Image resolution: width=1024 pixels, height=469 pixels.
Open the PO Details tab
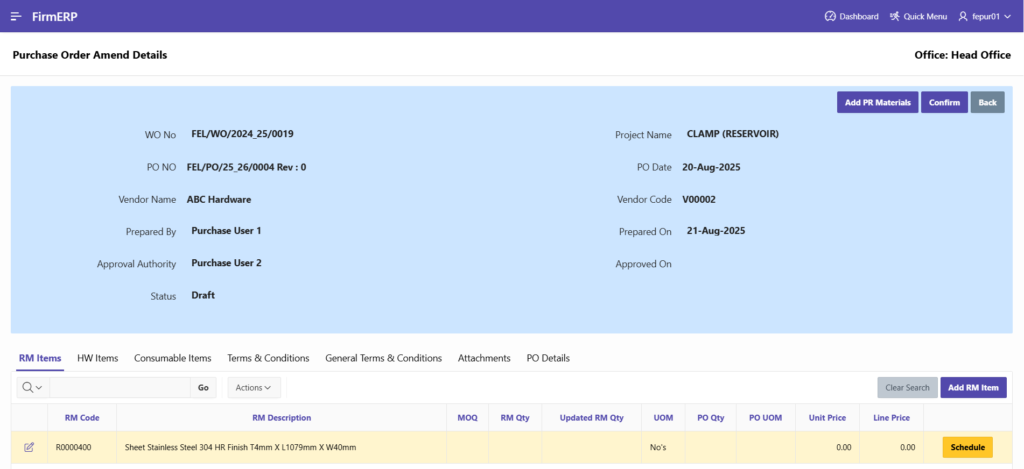[548, 358]
